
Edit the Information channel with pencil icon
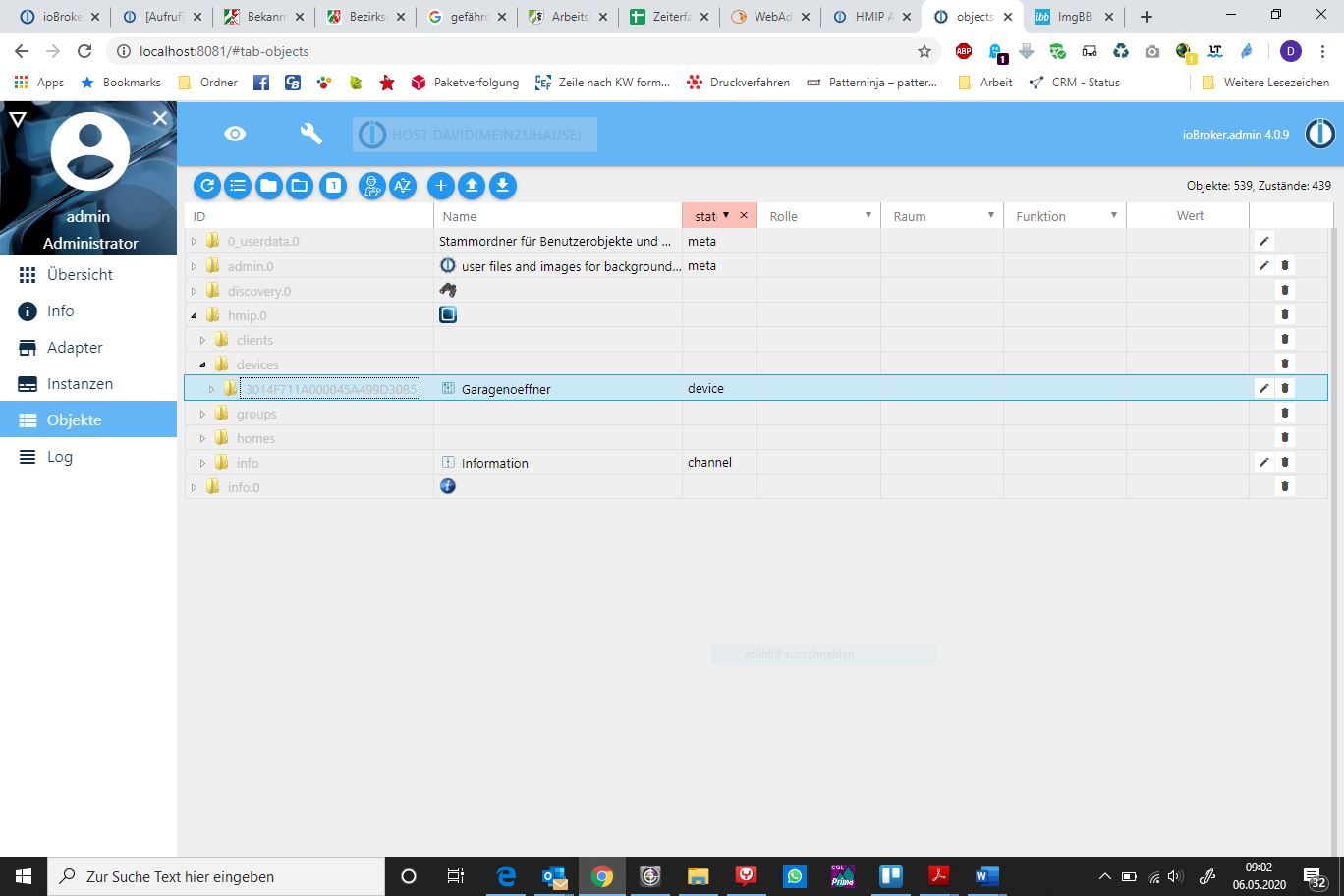coord(1264,462)
